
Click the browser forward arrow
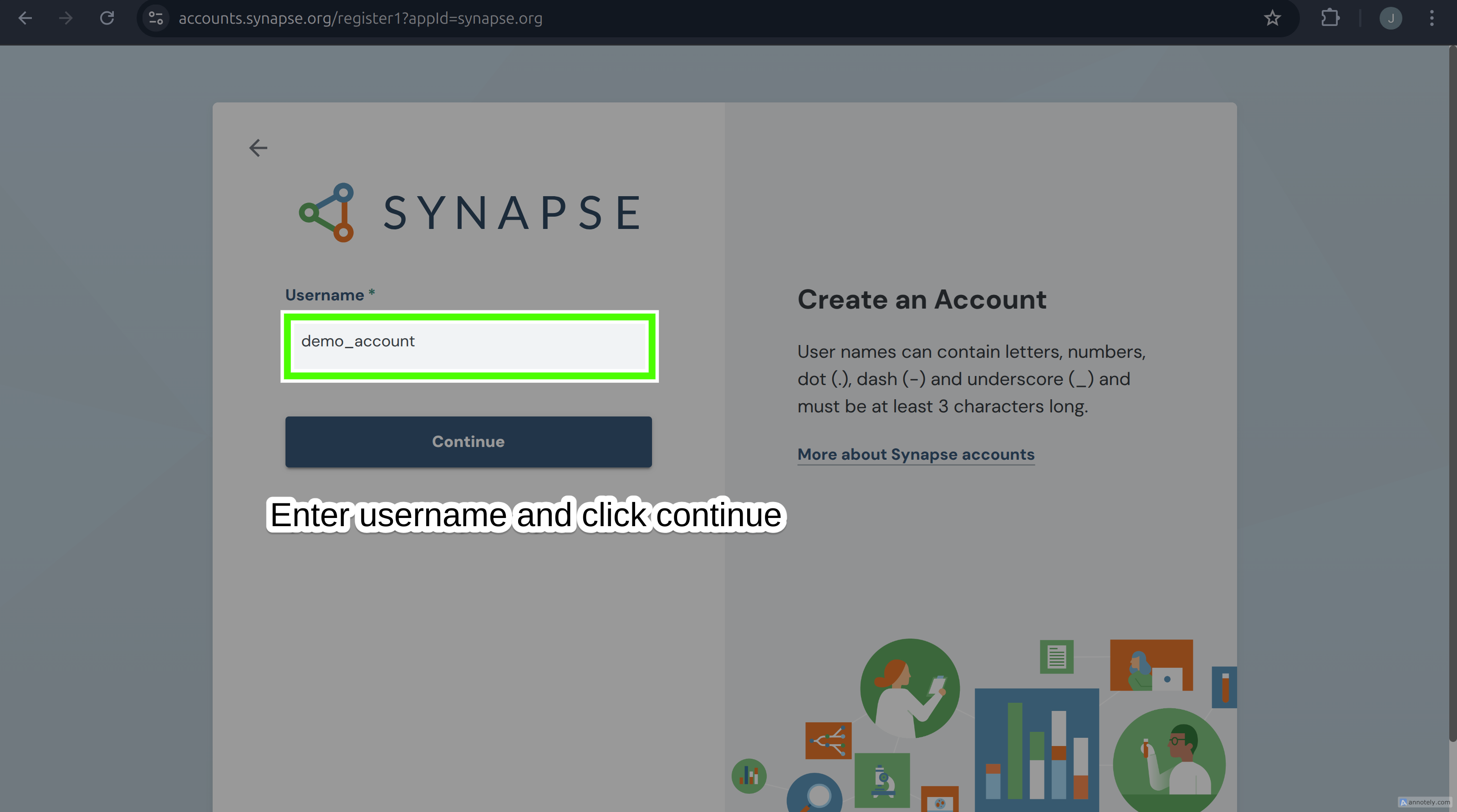point(66,18)
